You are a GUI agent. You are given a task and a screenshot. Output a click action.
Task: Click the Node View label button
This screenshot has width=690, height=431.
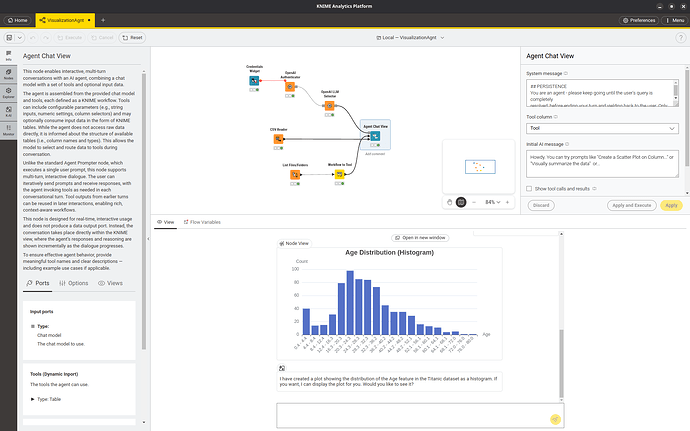tap(294, 243)
